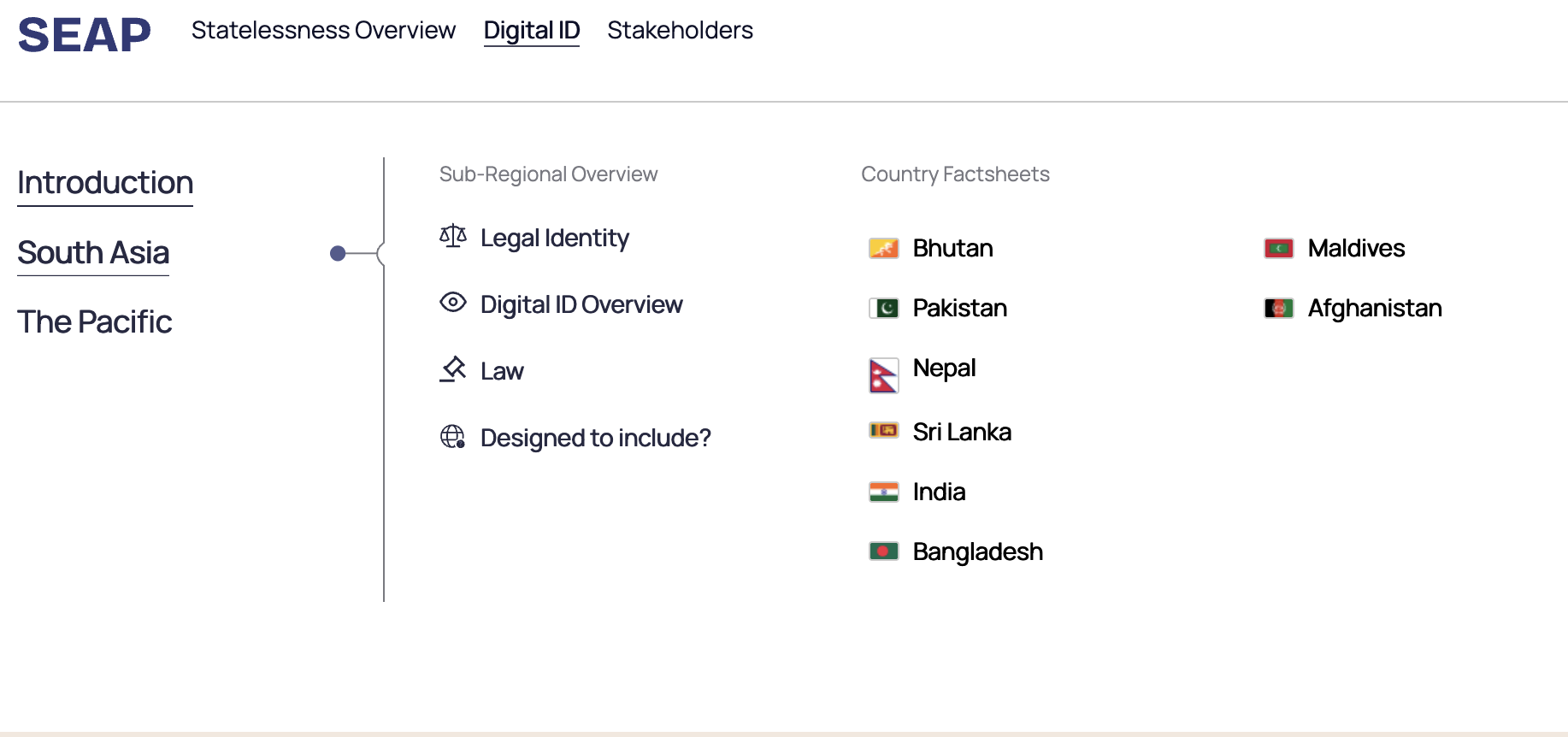Click the gavel icon next to Law
The height and width of the screenshot is (737, 1568).
[x=452, y=369]
